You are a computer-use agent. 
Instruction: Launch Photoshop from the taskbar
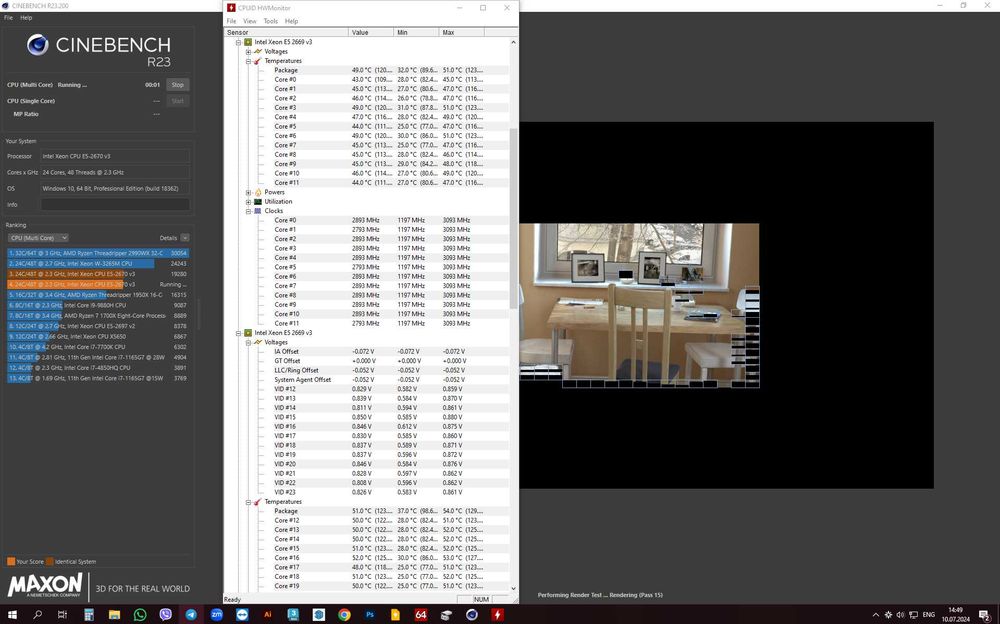click(370, 615)
